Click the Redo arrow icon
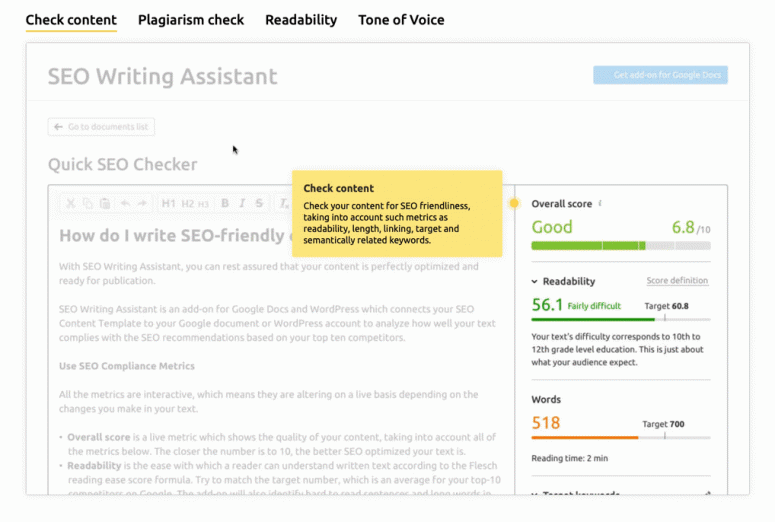 (142, 203)
